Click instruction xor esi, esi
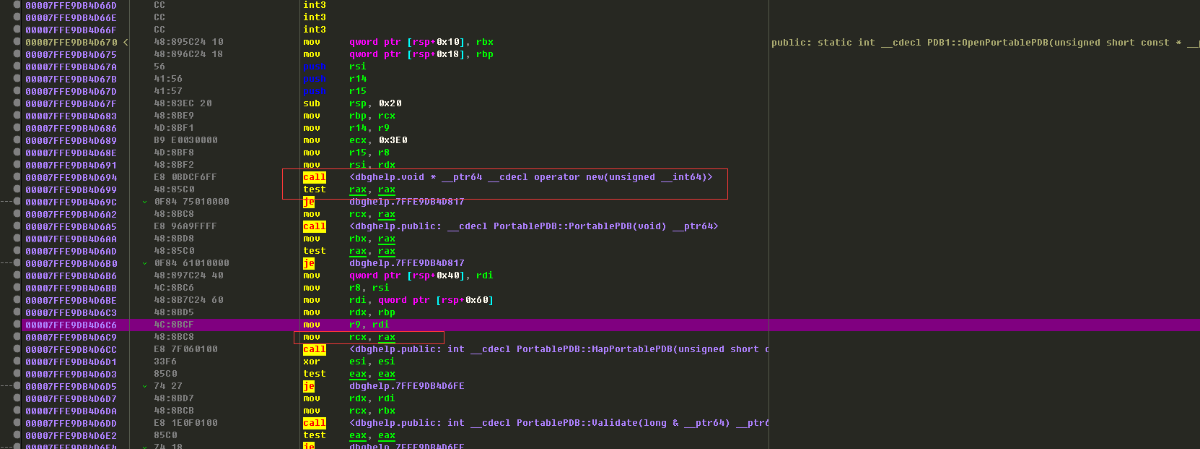The image size is (1200, 449). point(348,362)
